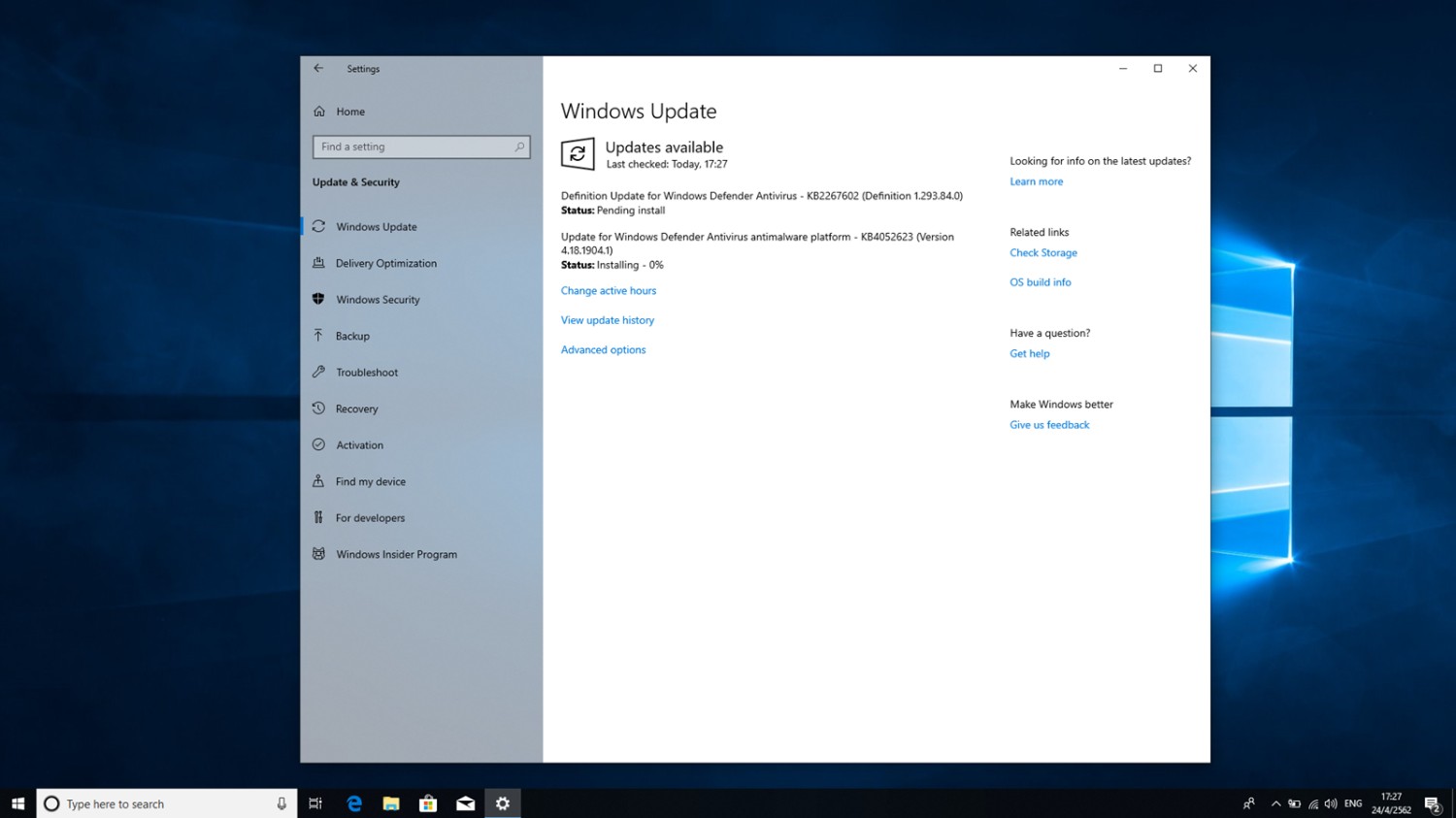The width and height of the screenshot is (1456, 818).
Task: Open the Activation settings page
Action: coord(359,445)
